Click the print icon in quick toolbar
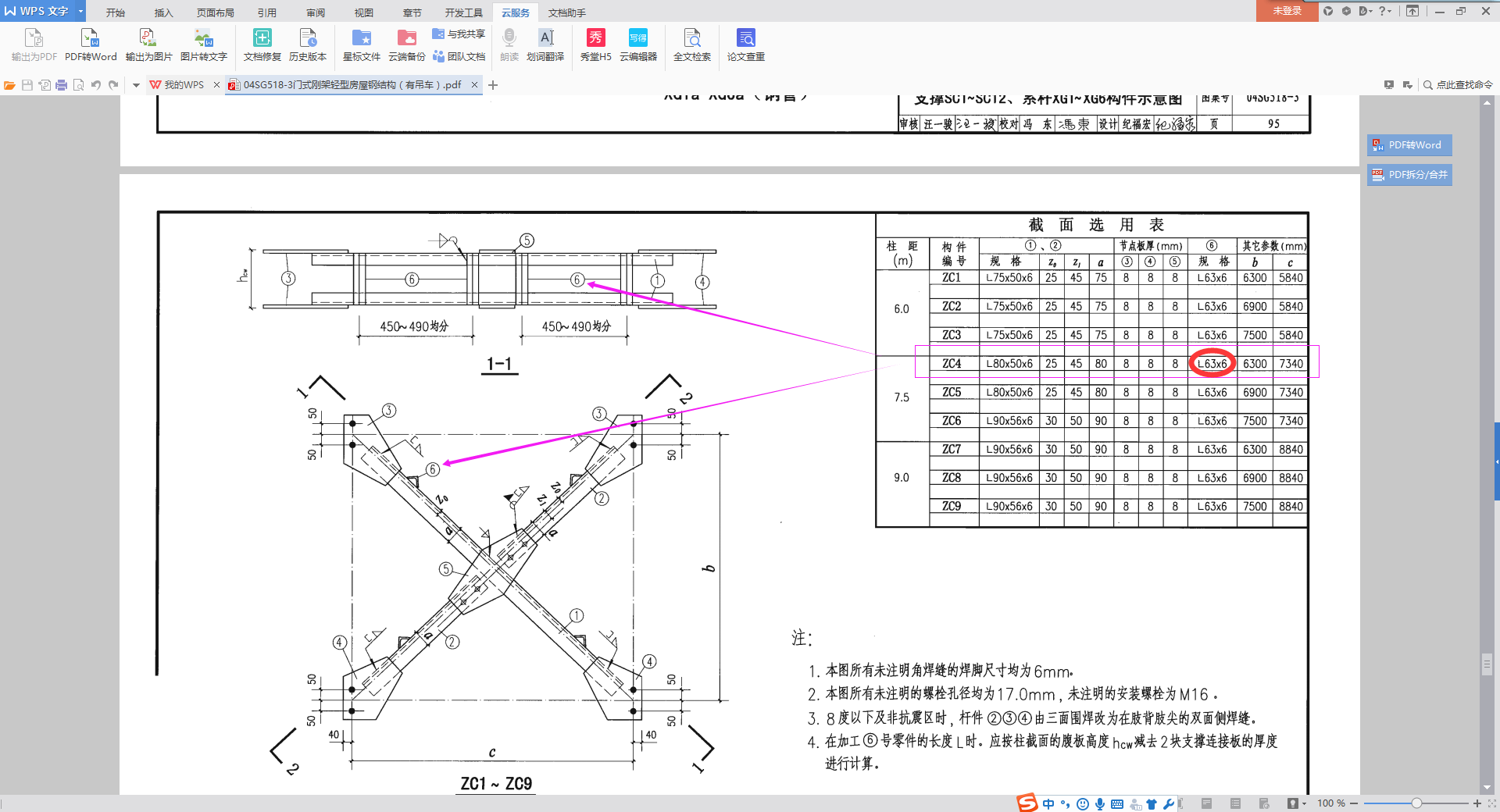The image size is (1500, 812). [62, 85]
